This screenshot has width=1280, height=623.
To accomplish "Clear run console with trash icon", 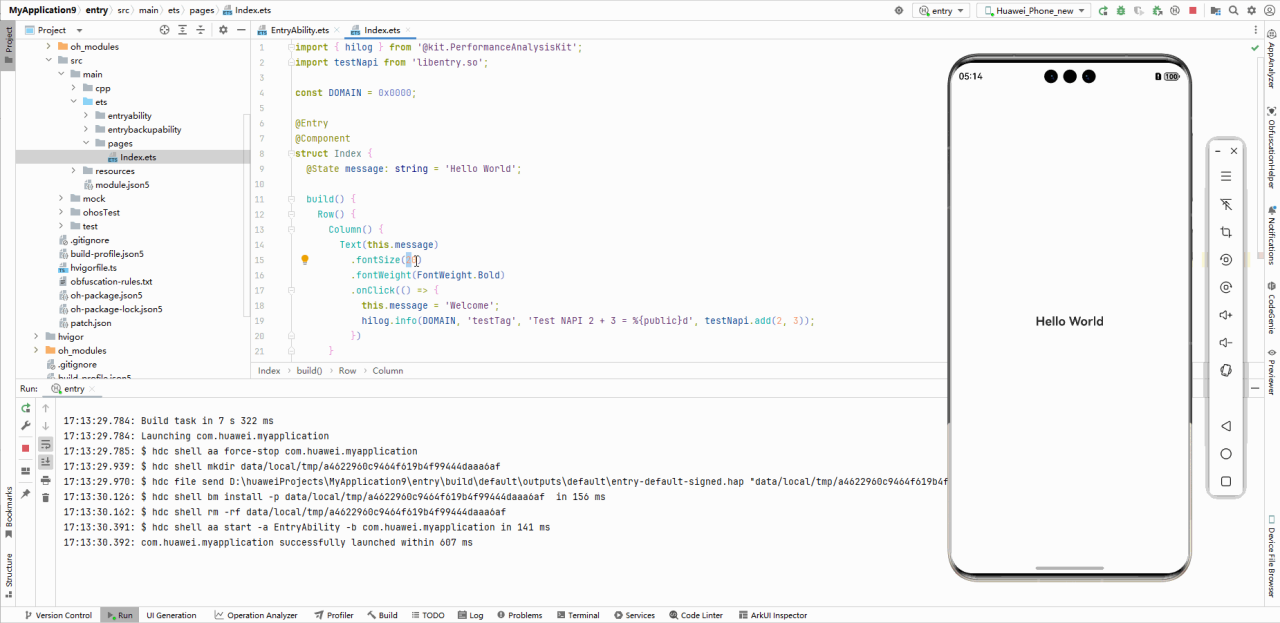I will coord(45,497).
